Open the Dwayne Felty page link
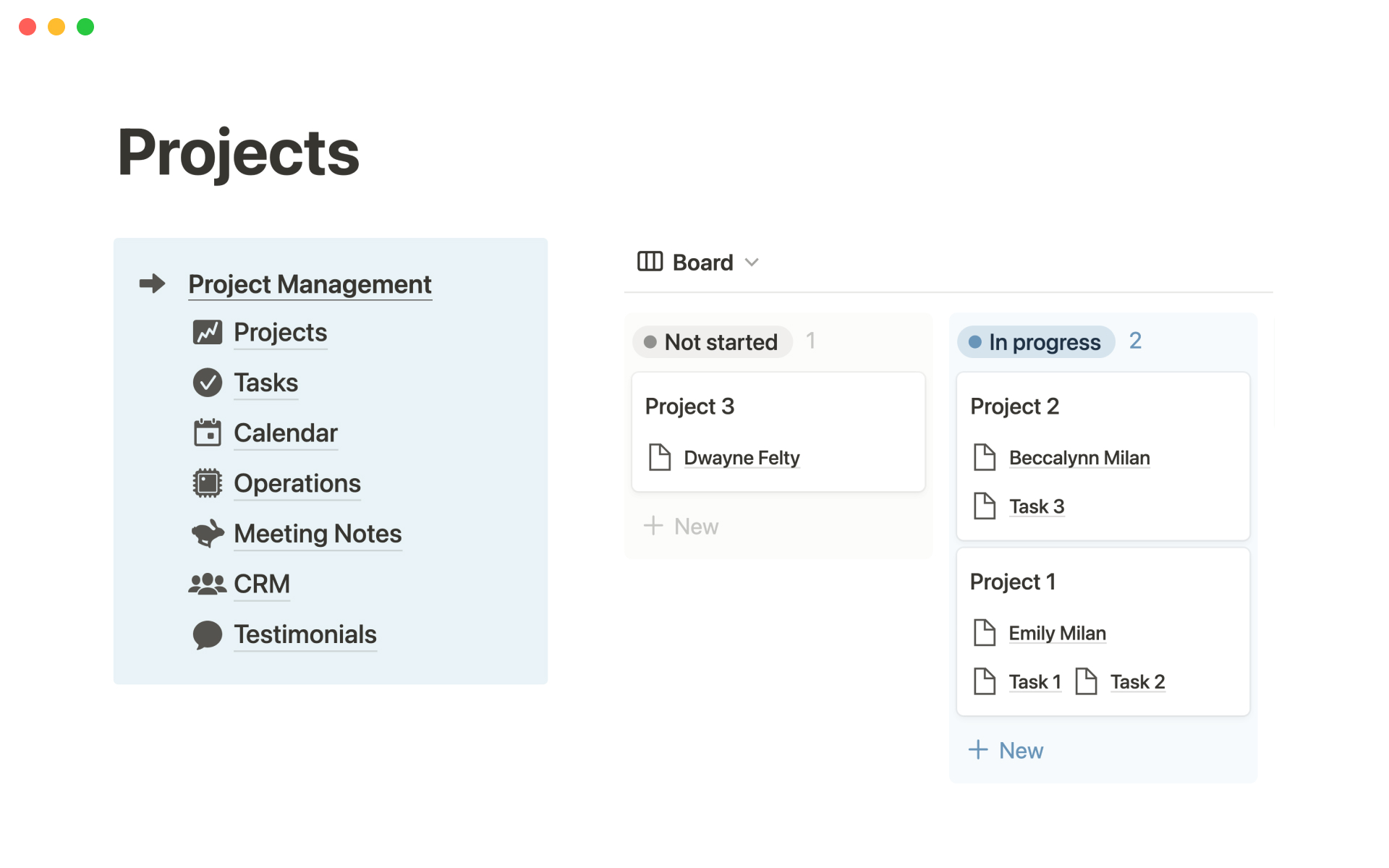 click(x=742, y=458)
